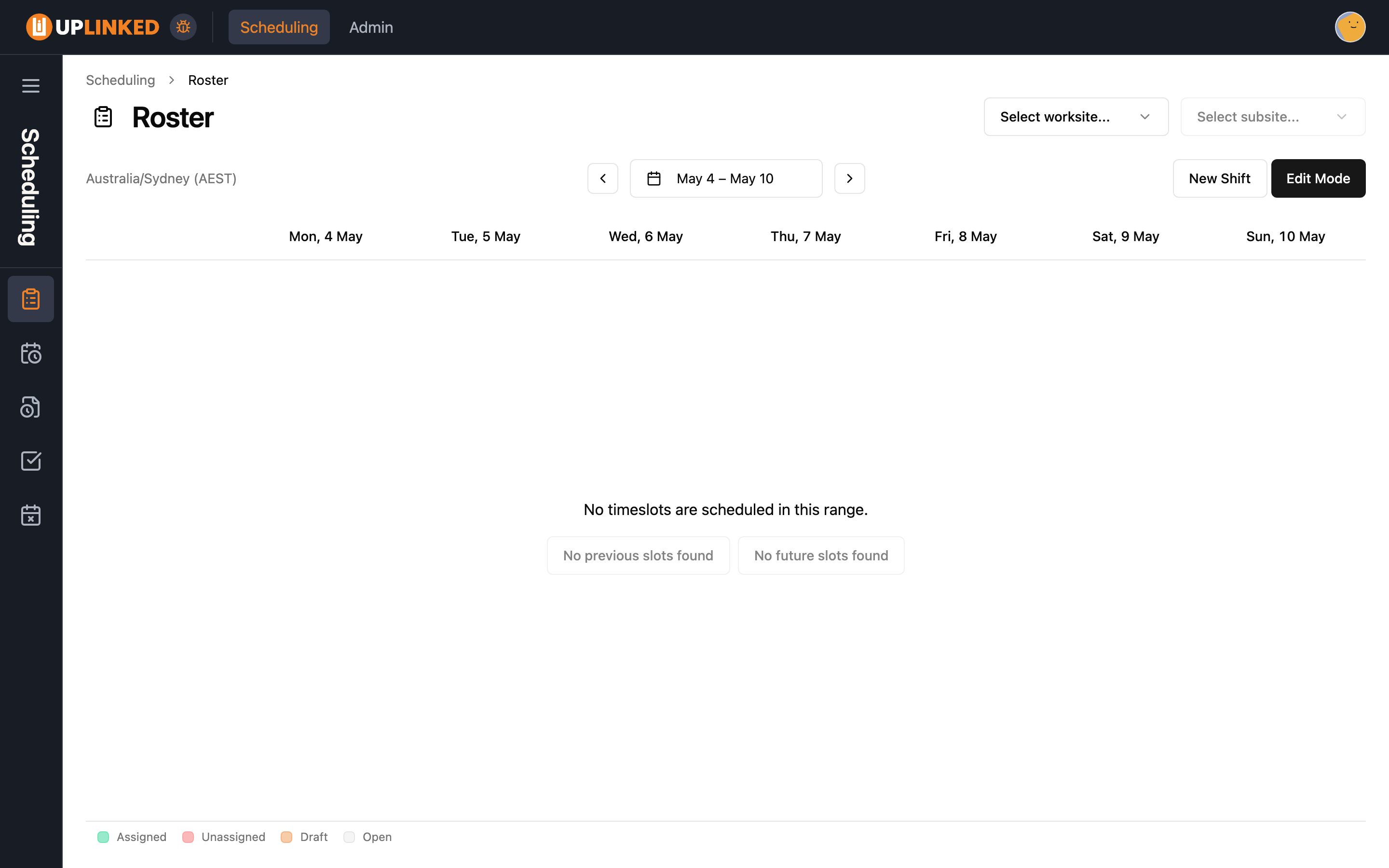
Task: Click the Roster breadcrumb item
Action: pos(208,80)
